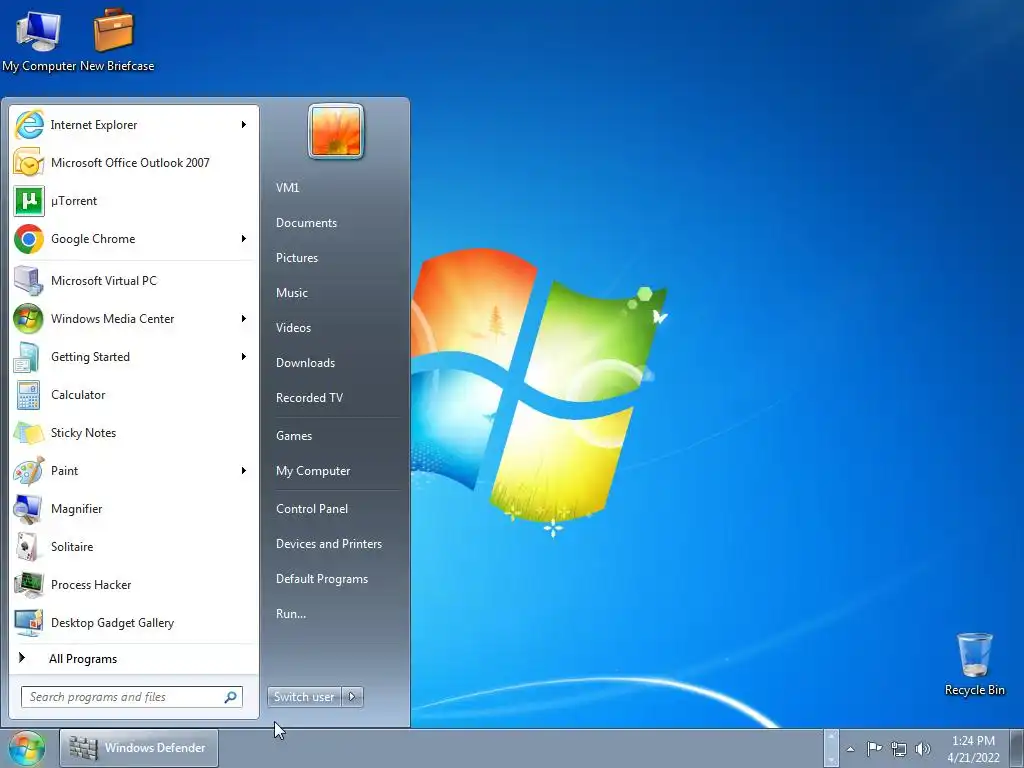Select New Briefcase desktop icon
This screenshot has width=1024, height=768.
pos(116,40)
